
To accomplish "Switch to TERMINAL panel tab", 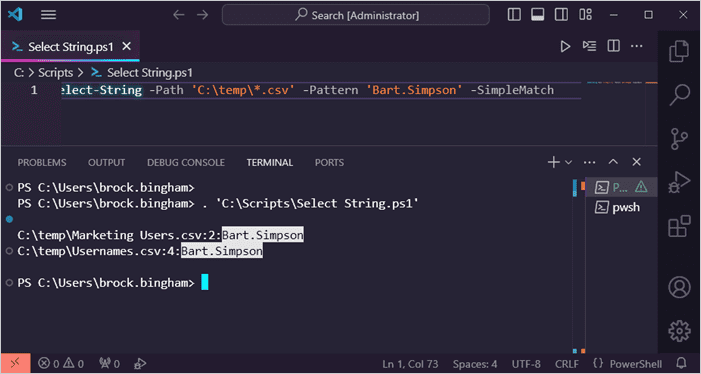I will 270,163.
